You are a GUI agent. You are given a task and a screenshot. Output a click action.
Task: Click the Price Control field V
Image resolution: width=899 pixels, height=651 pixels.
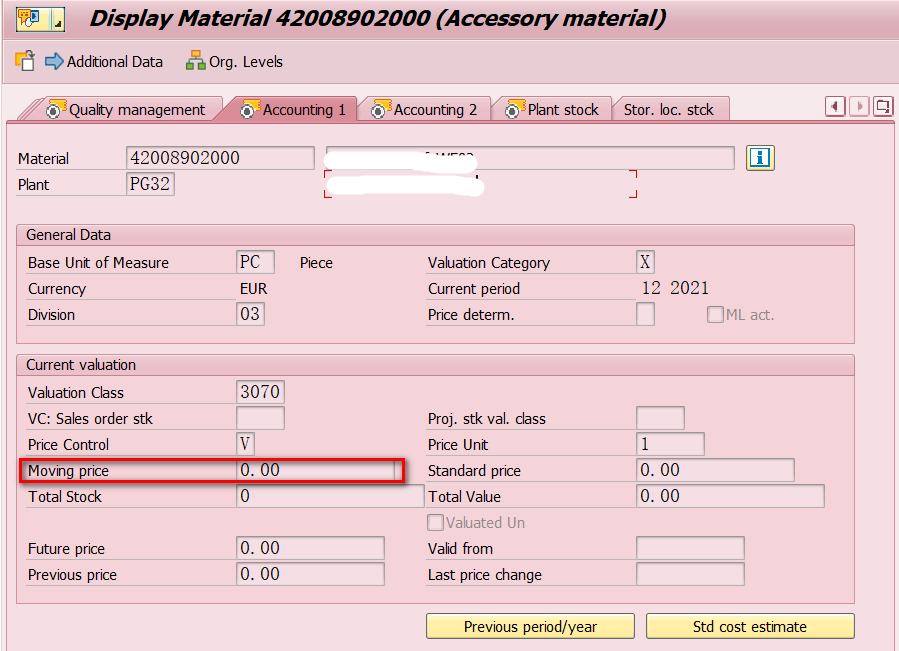point(245,444)
